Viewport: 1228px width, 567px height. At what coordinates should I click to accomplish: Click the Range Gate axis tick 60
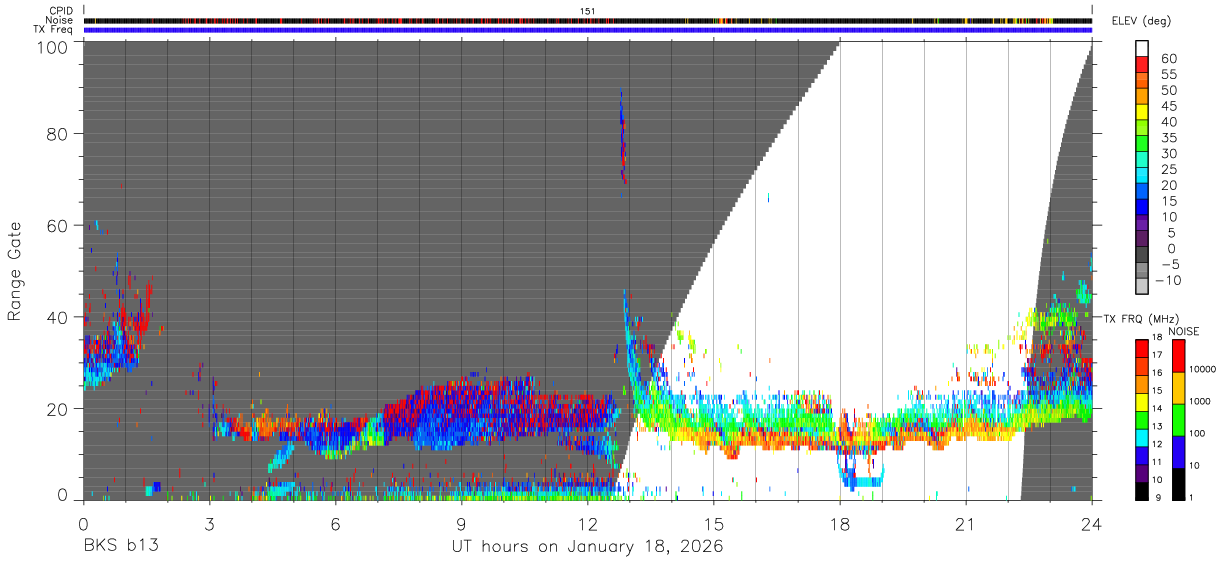tap(58, 226)
